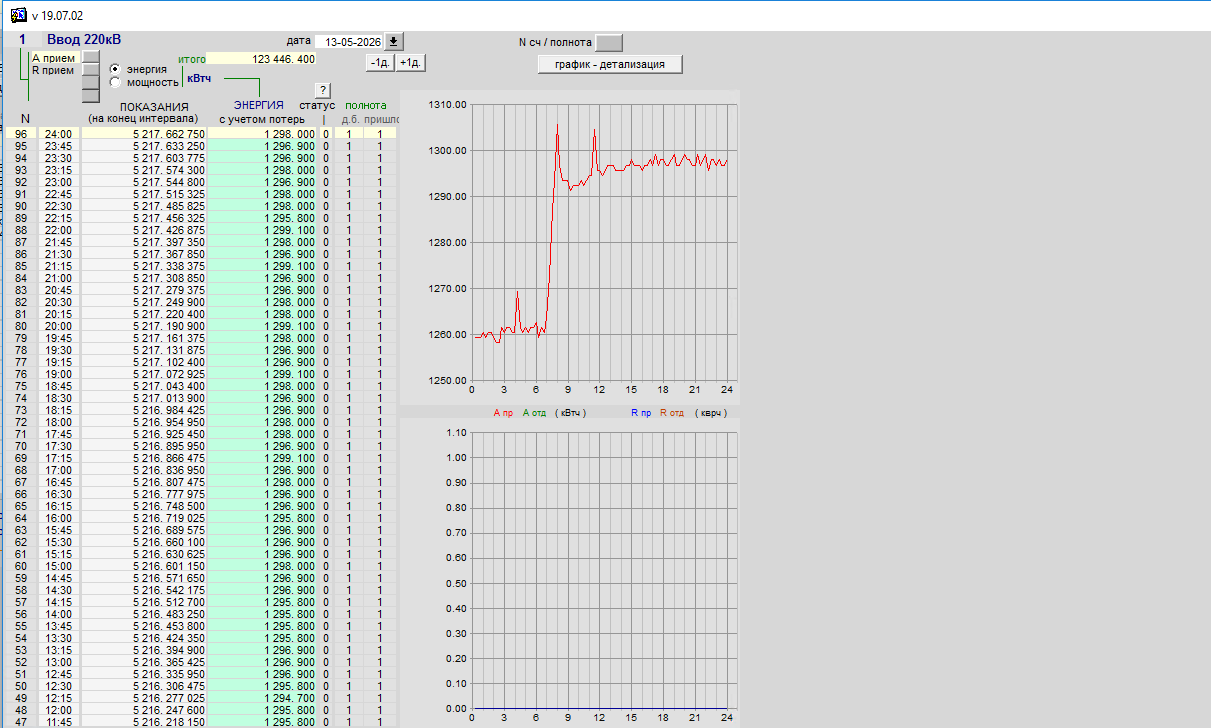Image resolution: width=1211 pixels, height=728 pixels.
Task: Select reading 5 217. 249 900
Action: click(144, 301)
